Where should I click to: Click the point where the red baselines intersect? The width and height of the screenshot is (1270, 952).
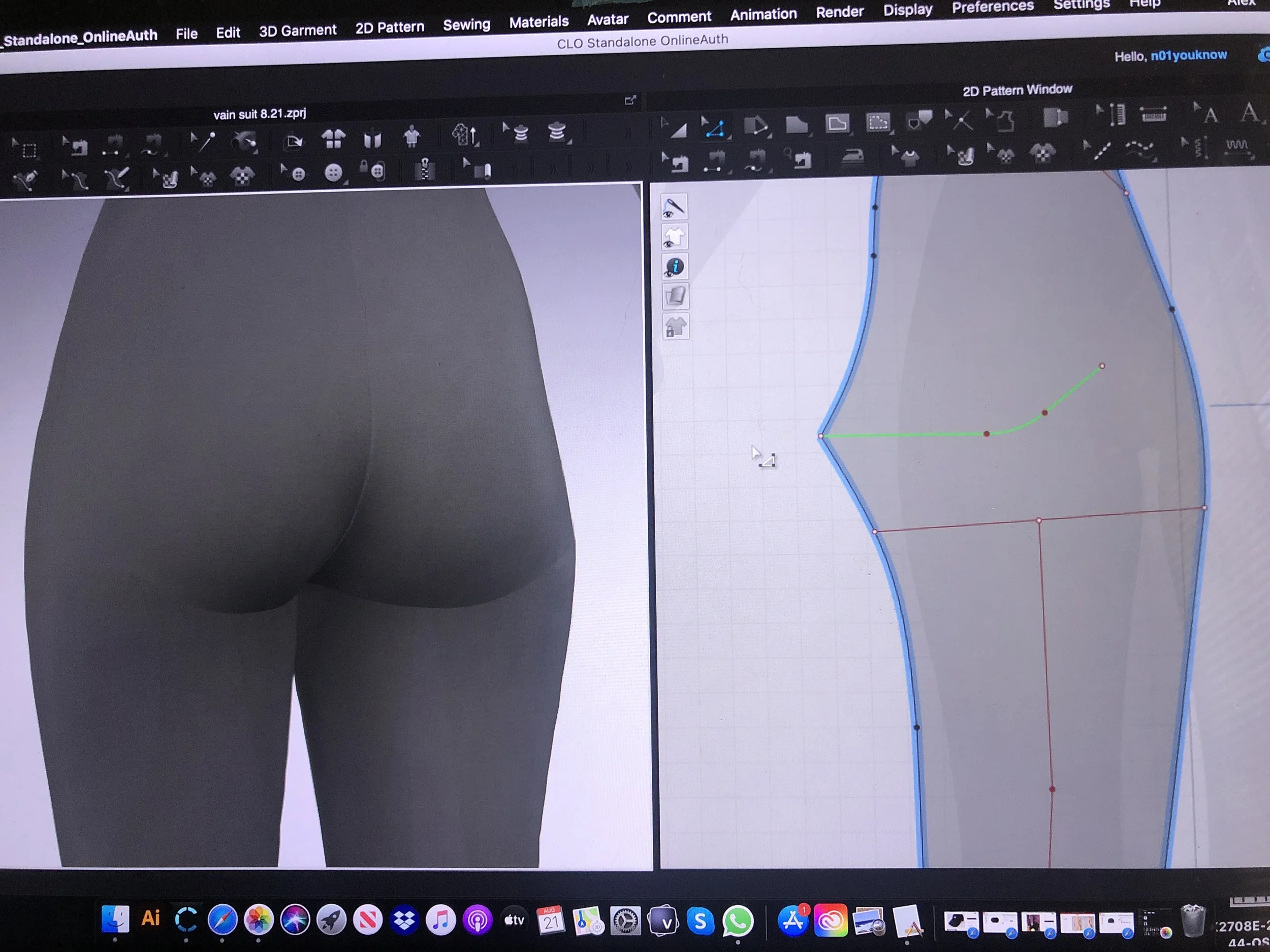(1039, 520)
